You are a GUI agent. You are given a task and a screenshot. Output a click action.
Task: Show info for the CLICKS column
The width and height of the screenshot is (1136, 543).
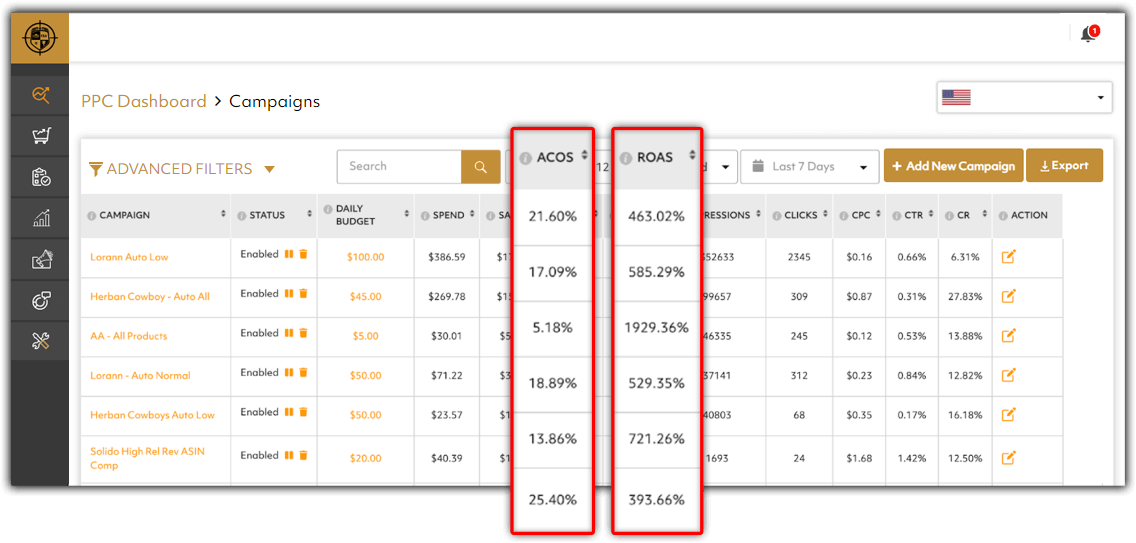pos(777,216)
